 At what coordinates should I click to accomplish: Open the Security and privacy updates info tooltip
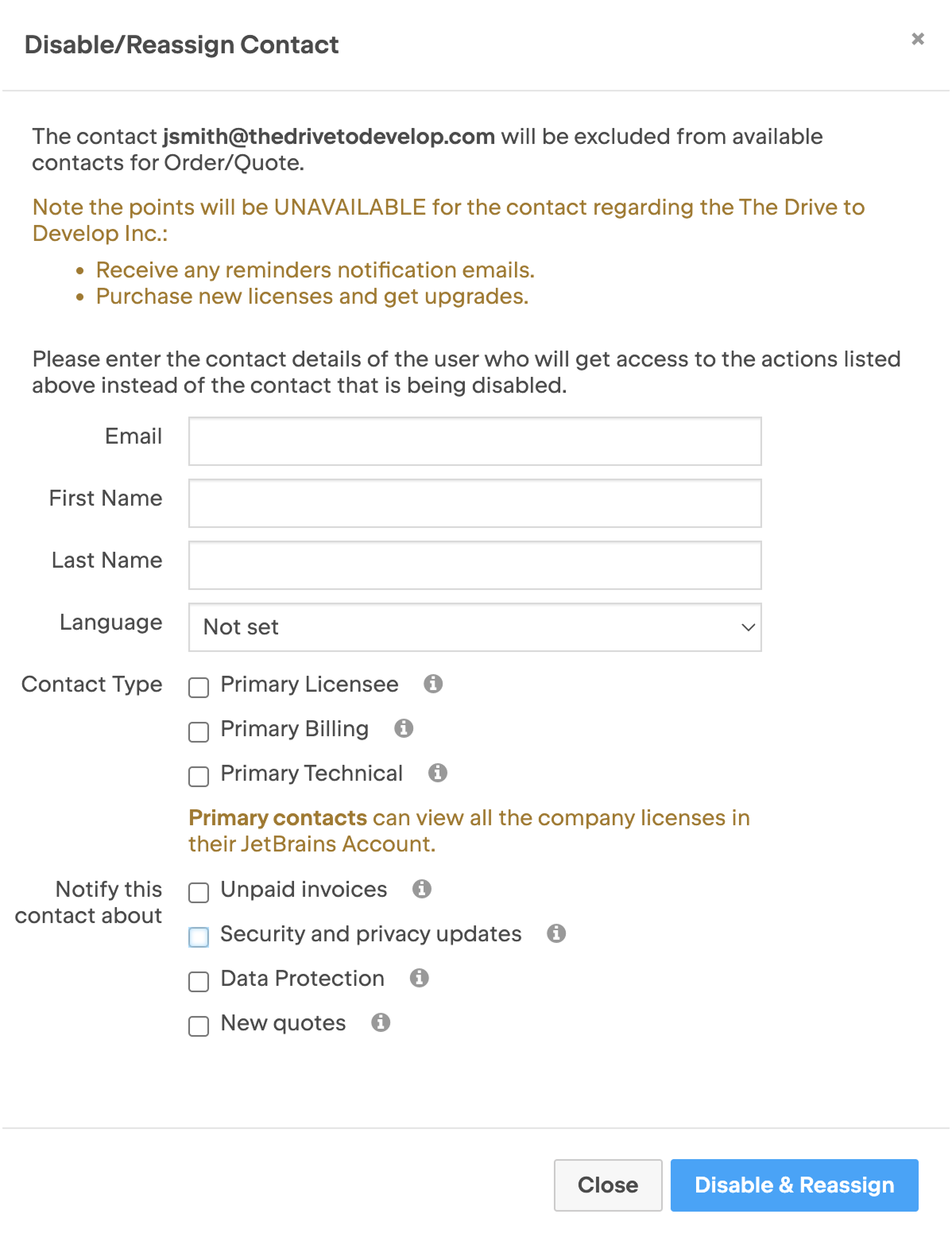pos(556,934)
